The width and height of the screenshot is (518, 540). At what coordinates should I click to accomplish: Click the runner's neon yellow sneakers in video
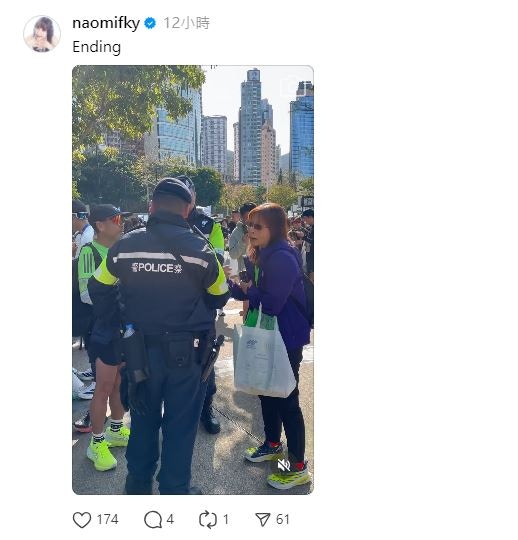[x=107, y=449]
